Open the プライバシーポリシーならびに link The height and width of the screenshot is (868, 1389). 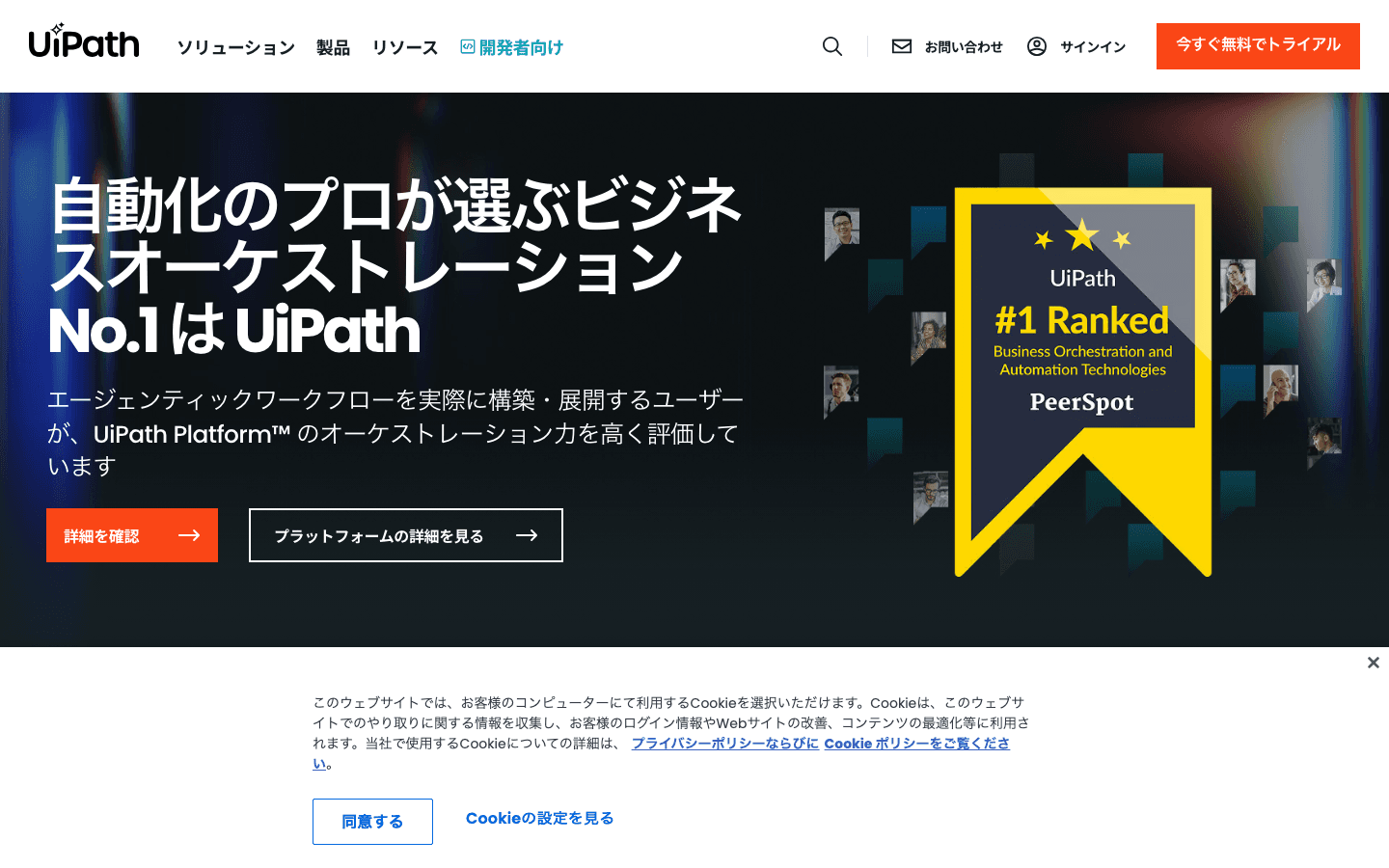tap(725, 744)
